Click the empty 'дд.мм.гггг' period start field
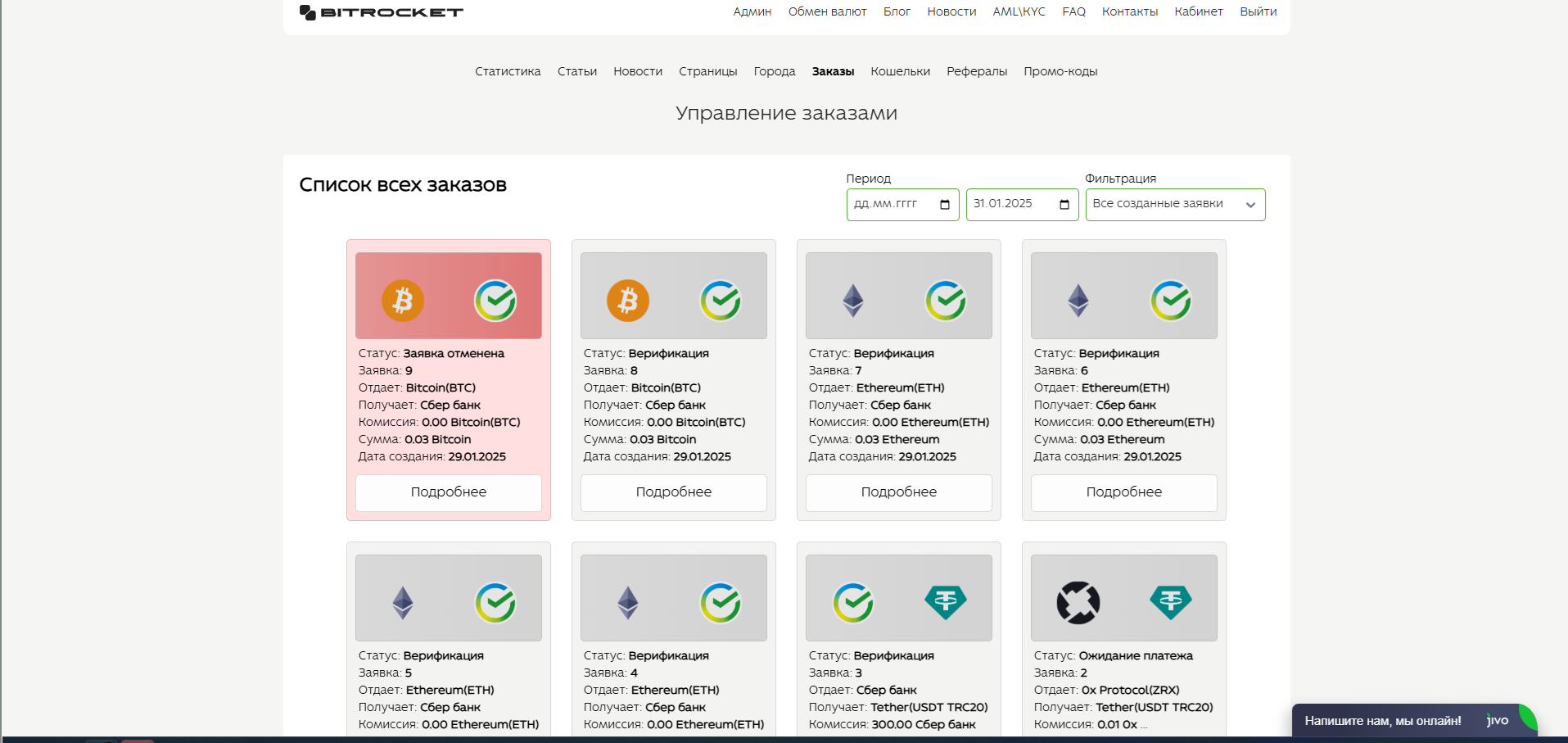The height and width of the screenshot is (743, 1568). tap(888, 204)
